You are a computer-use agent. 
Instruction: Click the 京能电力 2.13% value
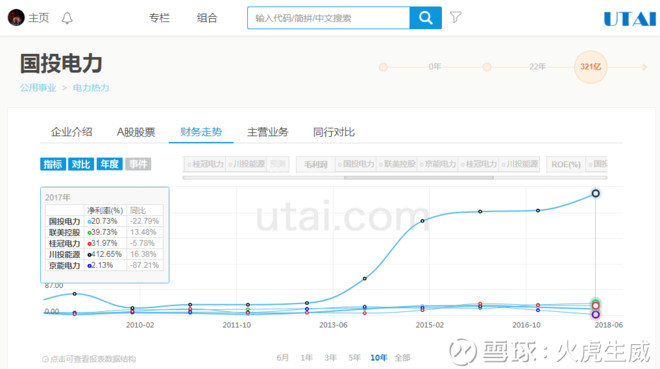[100, 265]
